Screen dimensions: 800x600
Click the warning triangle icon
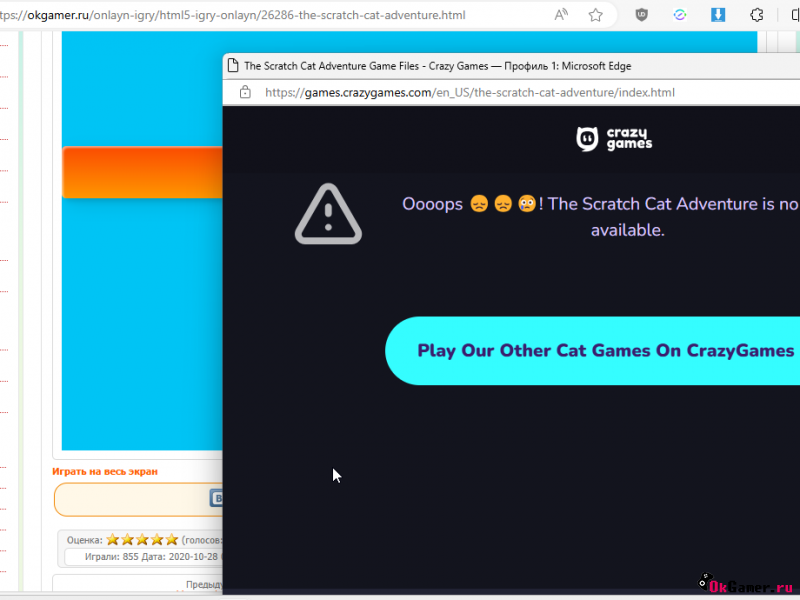[x=328, y=214]
